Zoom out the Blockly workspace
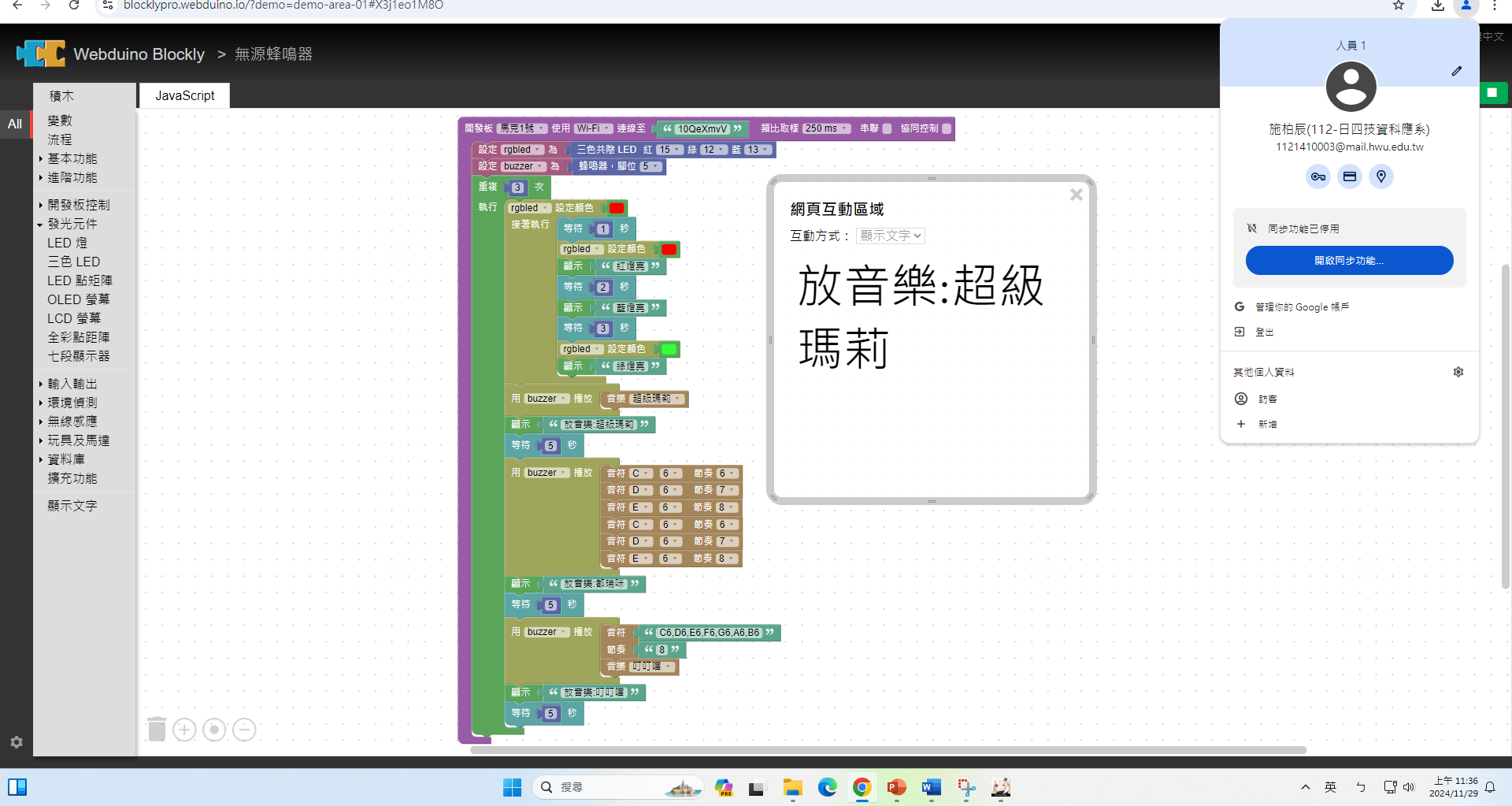This screenshot has height=806, width=1512. tap(244, 730)
